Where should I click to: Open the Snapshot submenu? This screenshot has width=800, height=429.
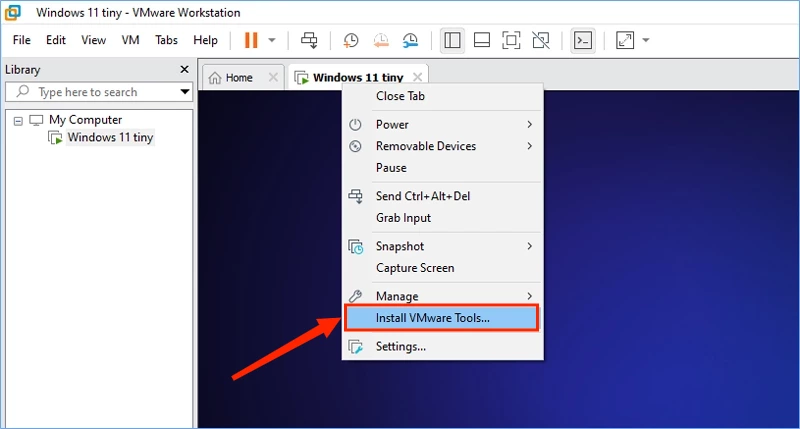coord(442,246)
